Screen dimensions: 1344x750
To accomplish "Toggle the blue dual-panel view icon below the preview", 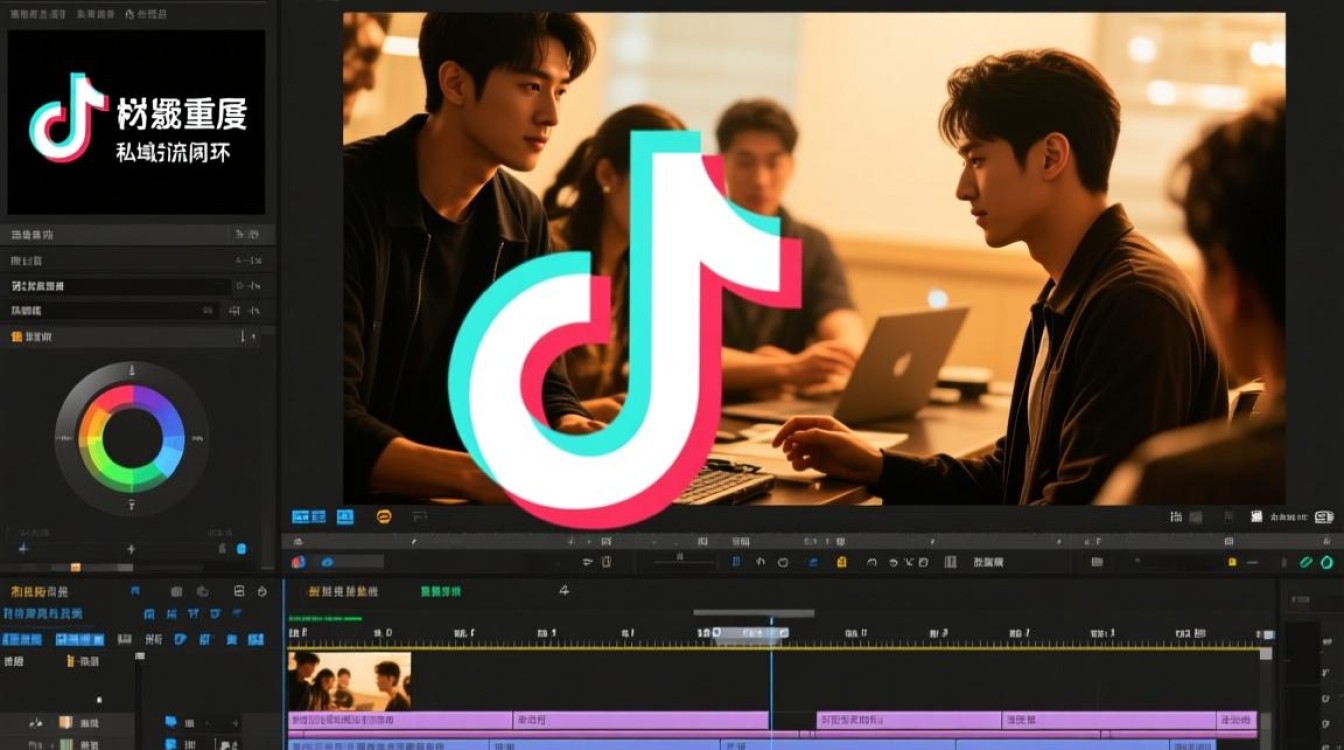I will 308,517.
